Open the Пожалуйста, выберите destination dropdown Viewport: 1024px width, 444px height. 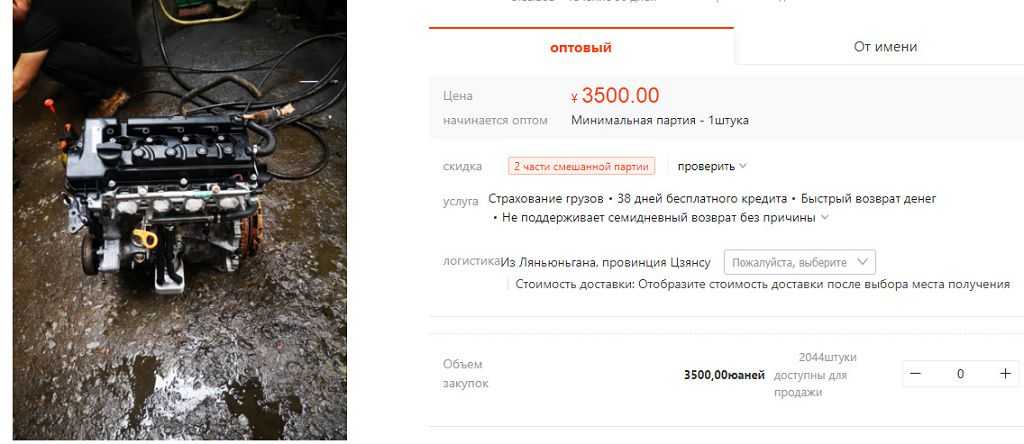point(799,262)
